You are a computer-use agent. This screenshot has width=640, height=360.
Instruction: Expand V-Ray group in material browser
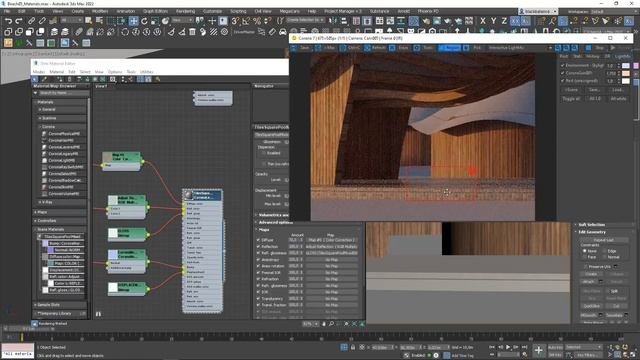point(62,202)
